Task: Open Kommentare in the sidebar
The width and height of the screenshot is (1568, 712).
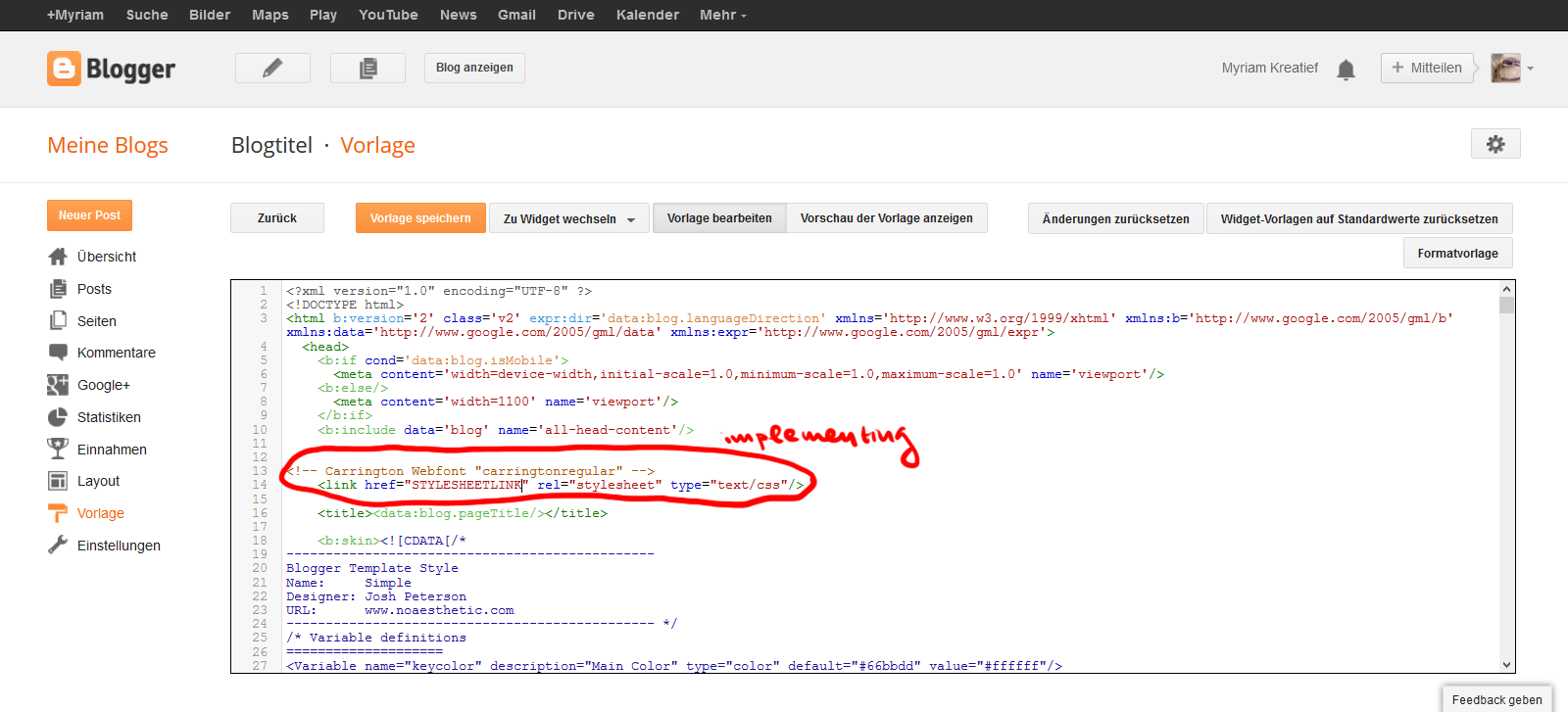Action: (117, 353)
